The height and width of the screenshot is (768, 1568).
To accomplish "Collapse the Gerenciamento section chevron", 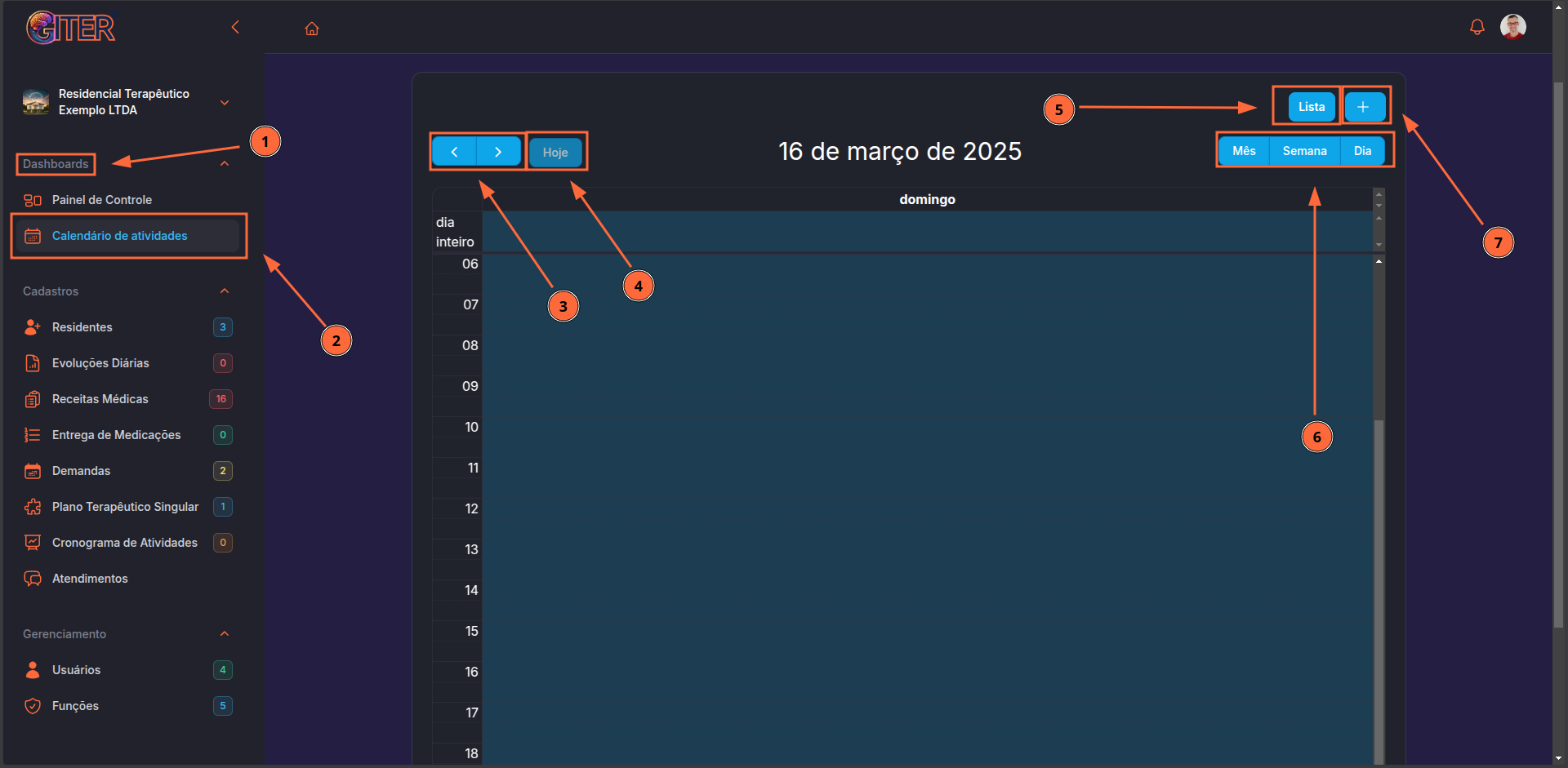I will click(225, 634).
